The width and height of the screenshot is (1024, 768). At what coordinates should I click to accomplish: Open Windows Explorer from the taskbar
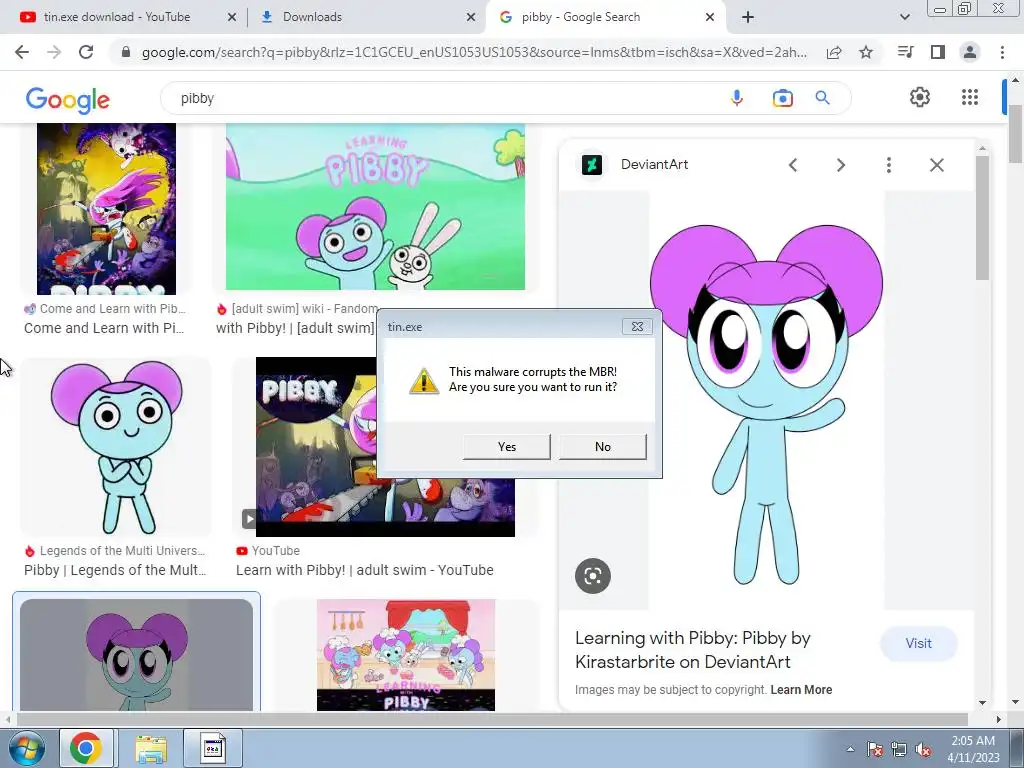151,748
